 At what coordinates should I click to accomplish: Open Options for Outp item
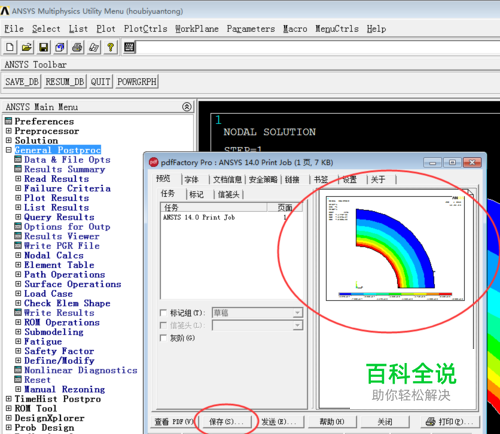pyautogui.click(x=67, y=227)
